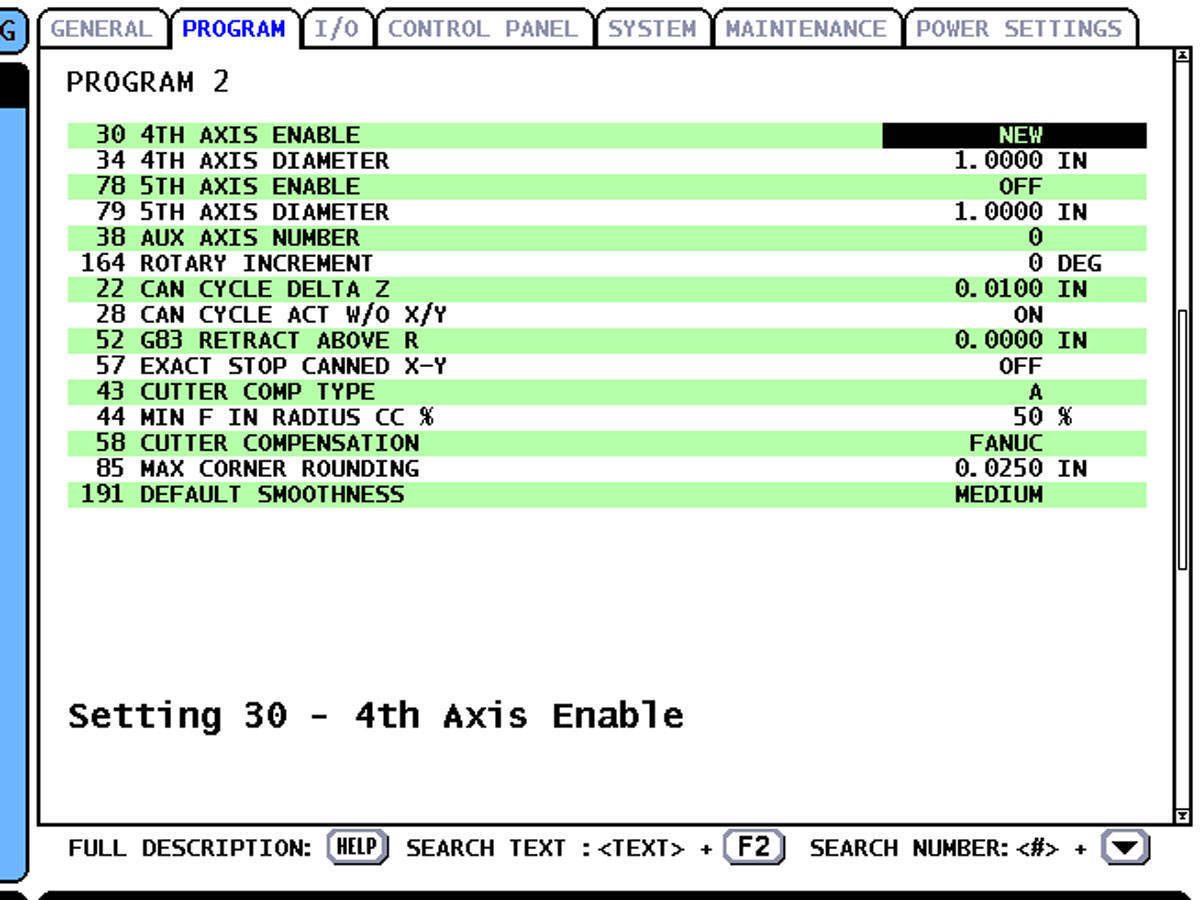The width and height of the screenshot is (1200, 900).
Task: Click ON value of CAN CYCLE ACT W/O X/Y
Action: point(1028,315)
